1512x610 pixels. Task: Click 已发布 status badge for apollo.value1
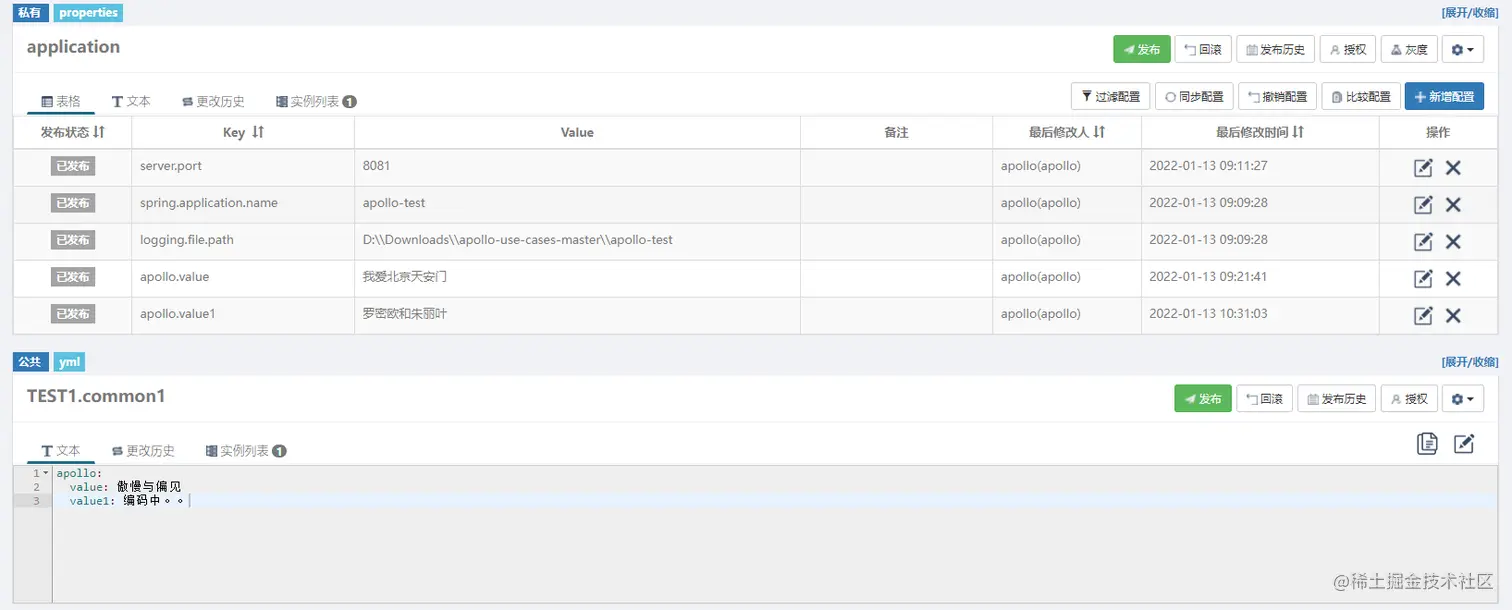pos(73,314)
